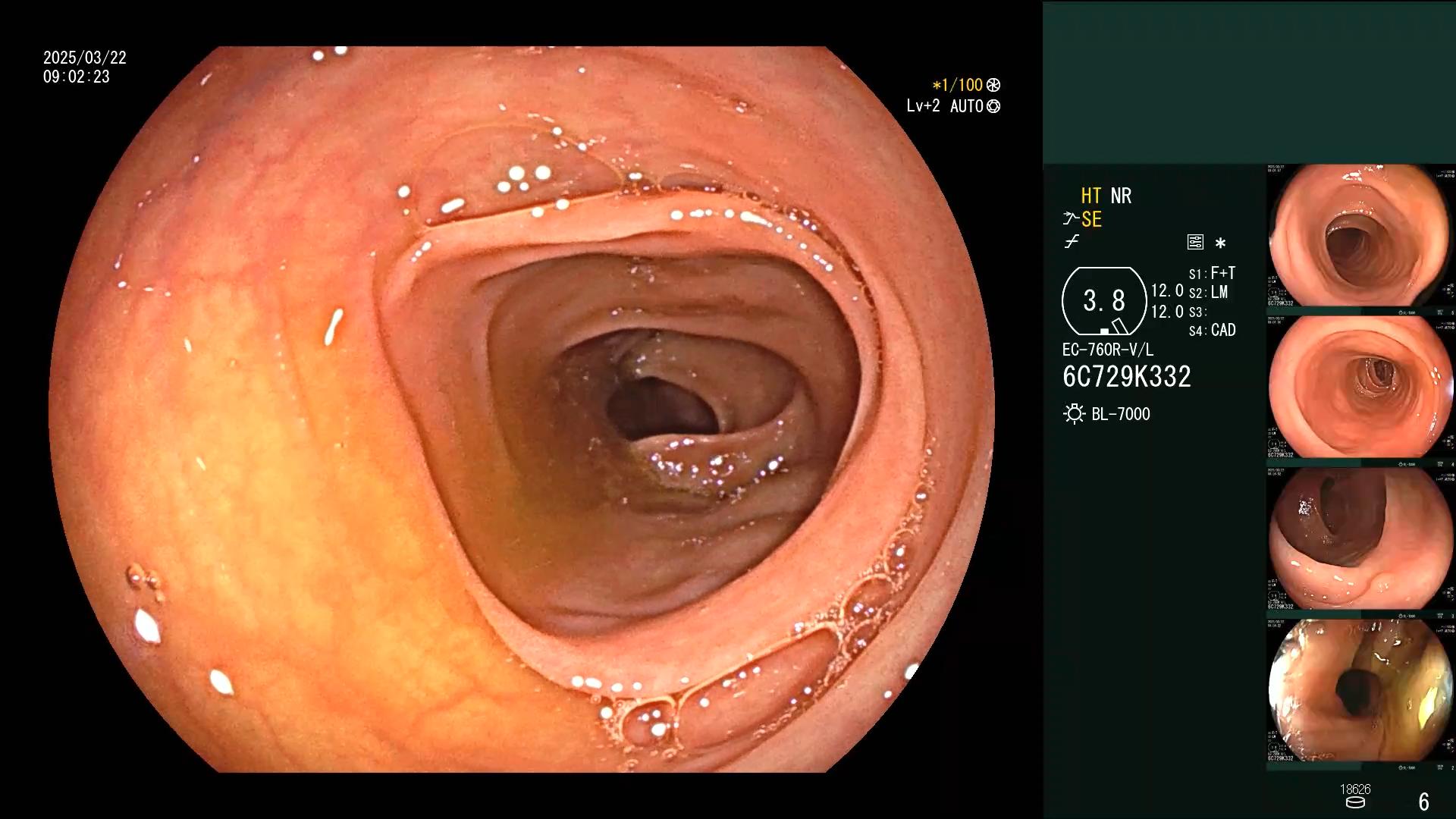
Task: Click the structure enhancement curve icon before SE
Action: pos(1070,219)
